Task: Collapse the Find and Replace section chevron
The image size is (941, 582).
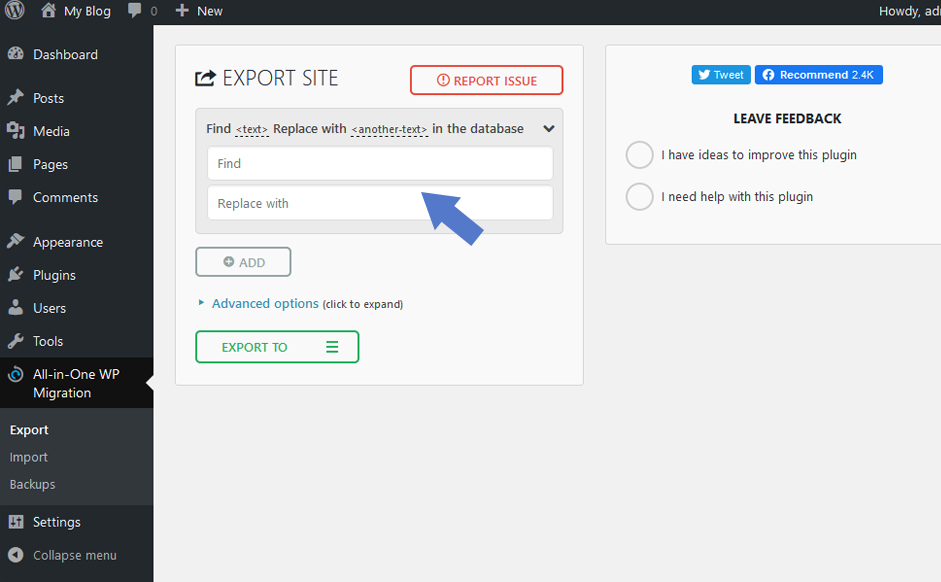Action: (549, 128)
